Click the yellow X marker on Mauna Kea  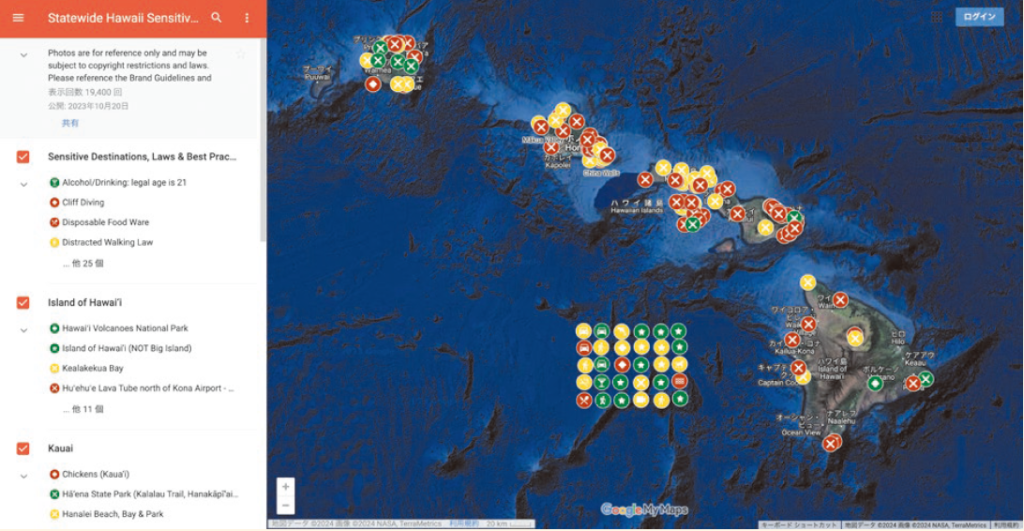856,338
